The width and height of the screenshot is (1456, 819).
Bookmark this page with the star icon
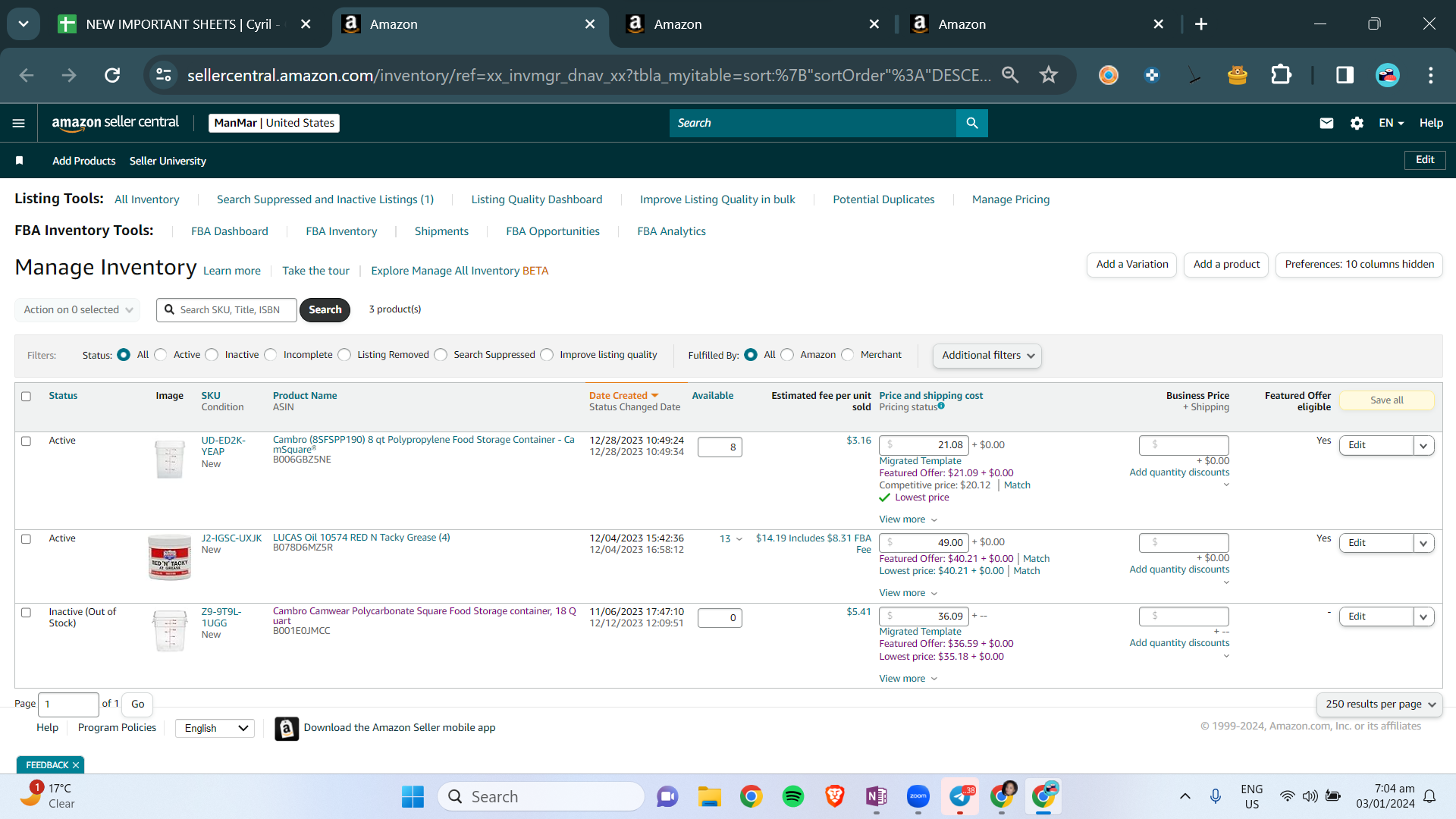coord(1049,75)
